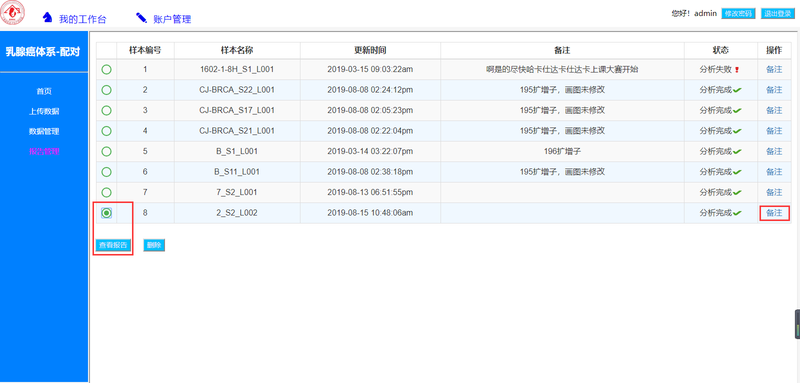Select the radio button for CJ-BRCA_S17_L001
Image resolution: width=800 pixels, height=383 pixels.
106,110
